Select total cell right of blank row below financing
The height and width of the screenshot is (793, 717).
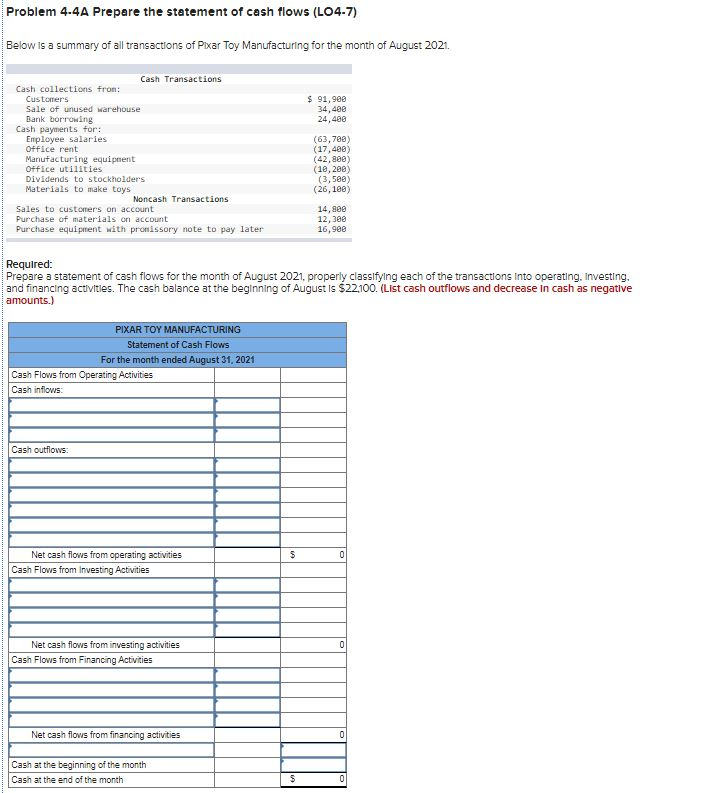pos(313,750)
